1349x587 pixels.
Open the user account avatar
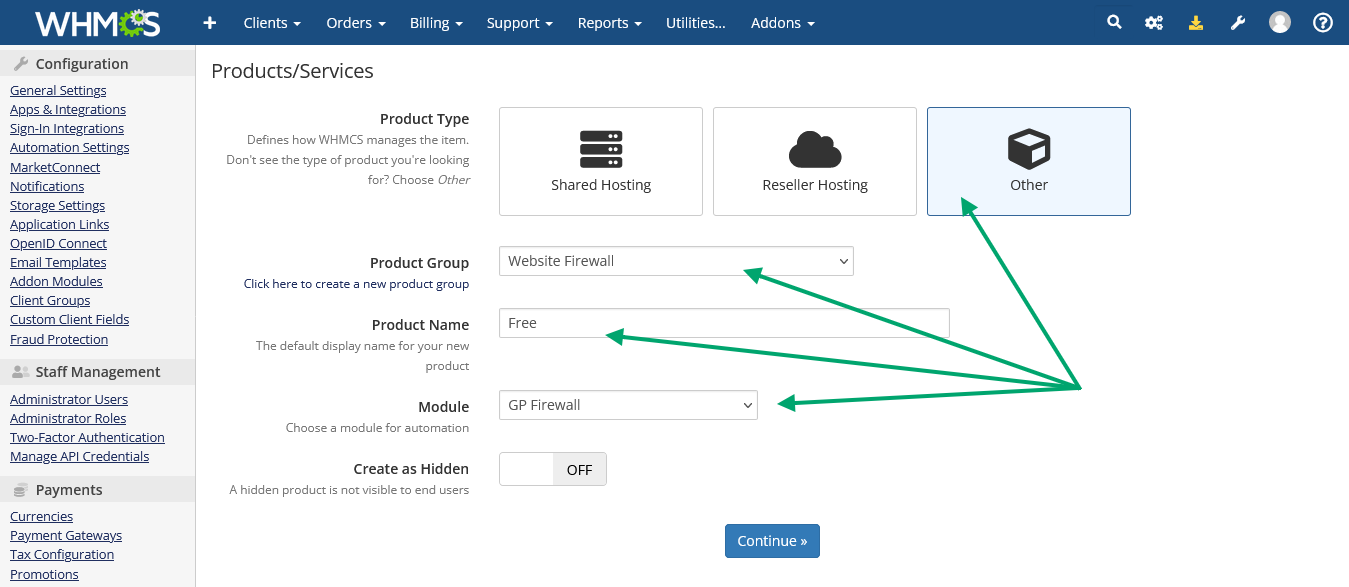click(1280, 22)
